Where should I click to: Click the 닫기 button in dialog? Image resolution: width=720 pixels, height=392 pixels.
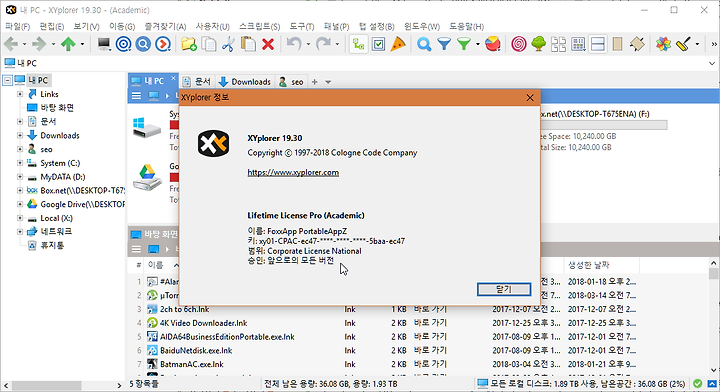pyautogui.click(x=504, y=289)
